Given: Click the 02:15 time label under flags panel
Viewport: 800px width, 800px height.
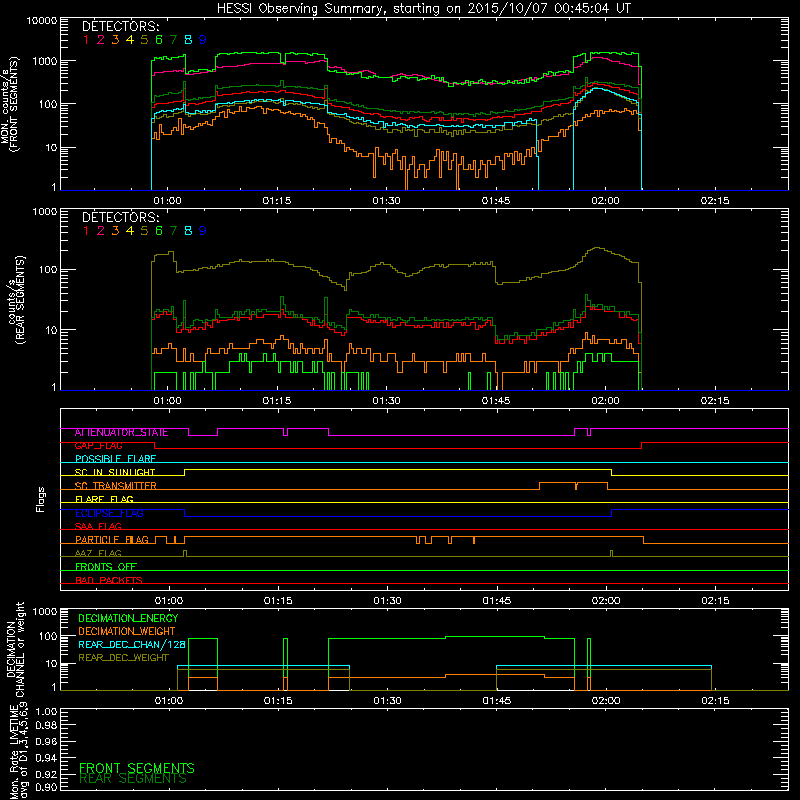Looking at the screenshot, I should [x=715, y=601].
